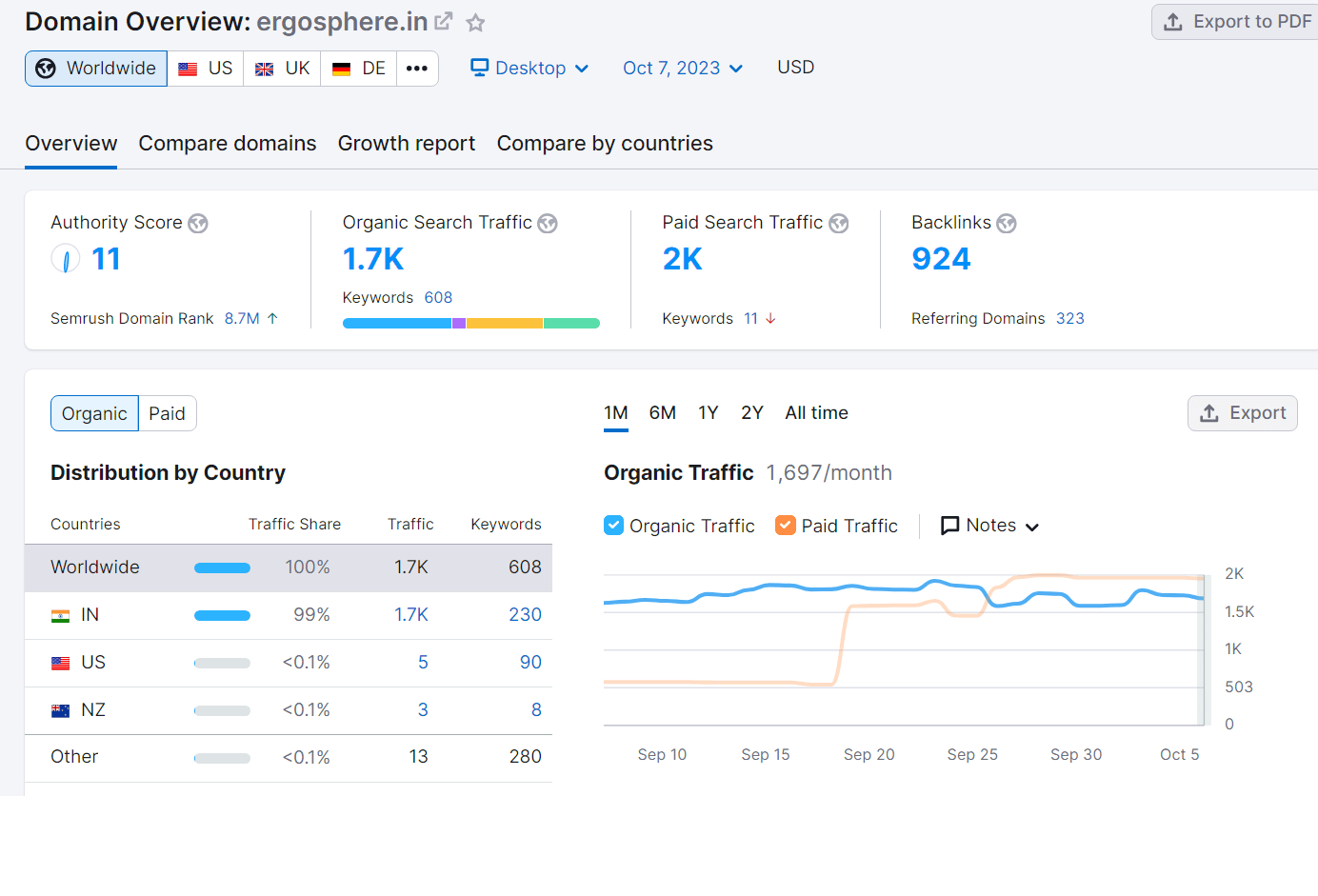Screen dimensions: 1318x896
Task: Click upload icon in chart Export button
Action: click(x=1209, y=413)
